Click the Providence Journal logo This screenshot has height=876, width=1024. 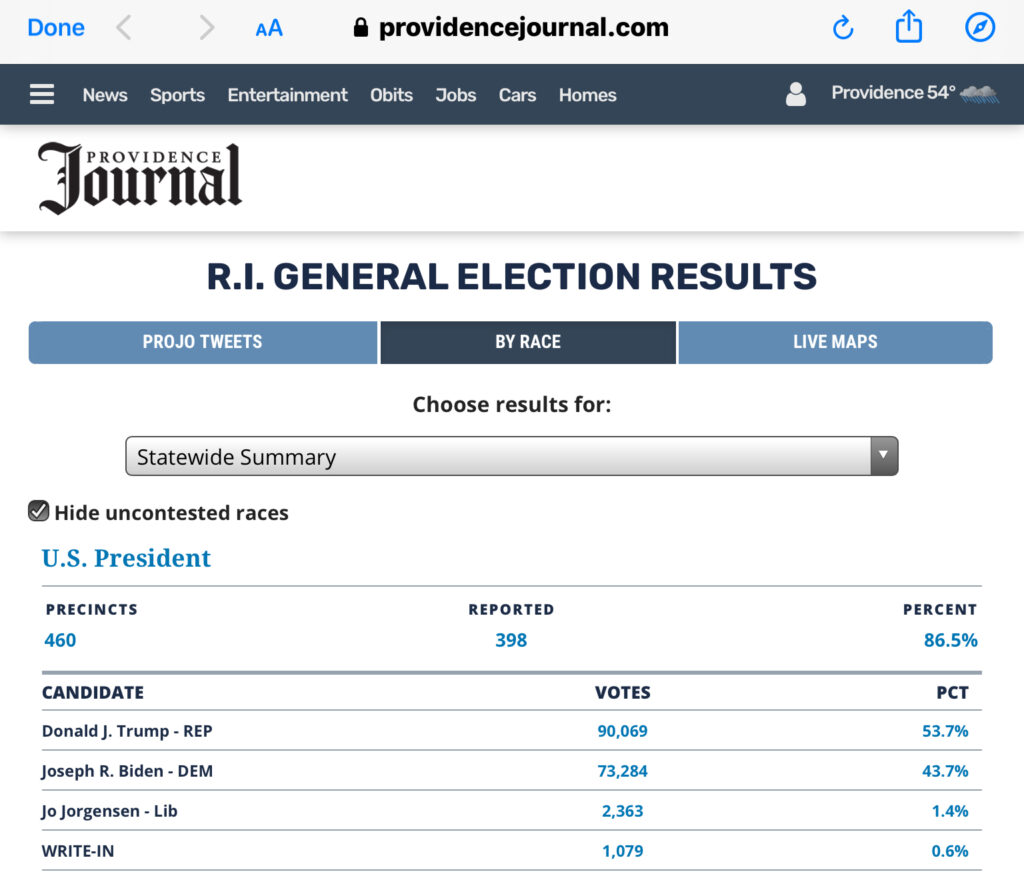pos(140,178)
